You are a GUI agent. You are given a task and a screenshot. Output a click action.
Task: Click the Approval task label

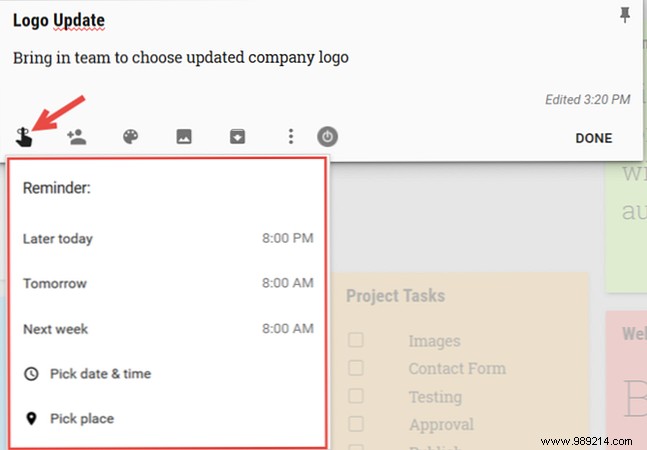pyautogui.click(x=442, y=424)
